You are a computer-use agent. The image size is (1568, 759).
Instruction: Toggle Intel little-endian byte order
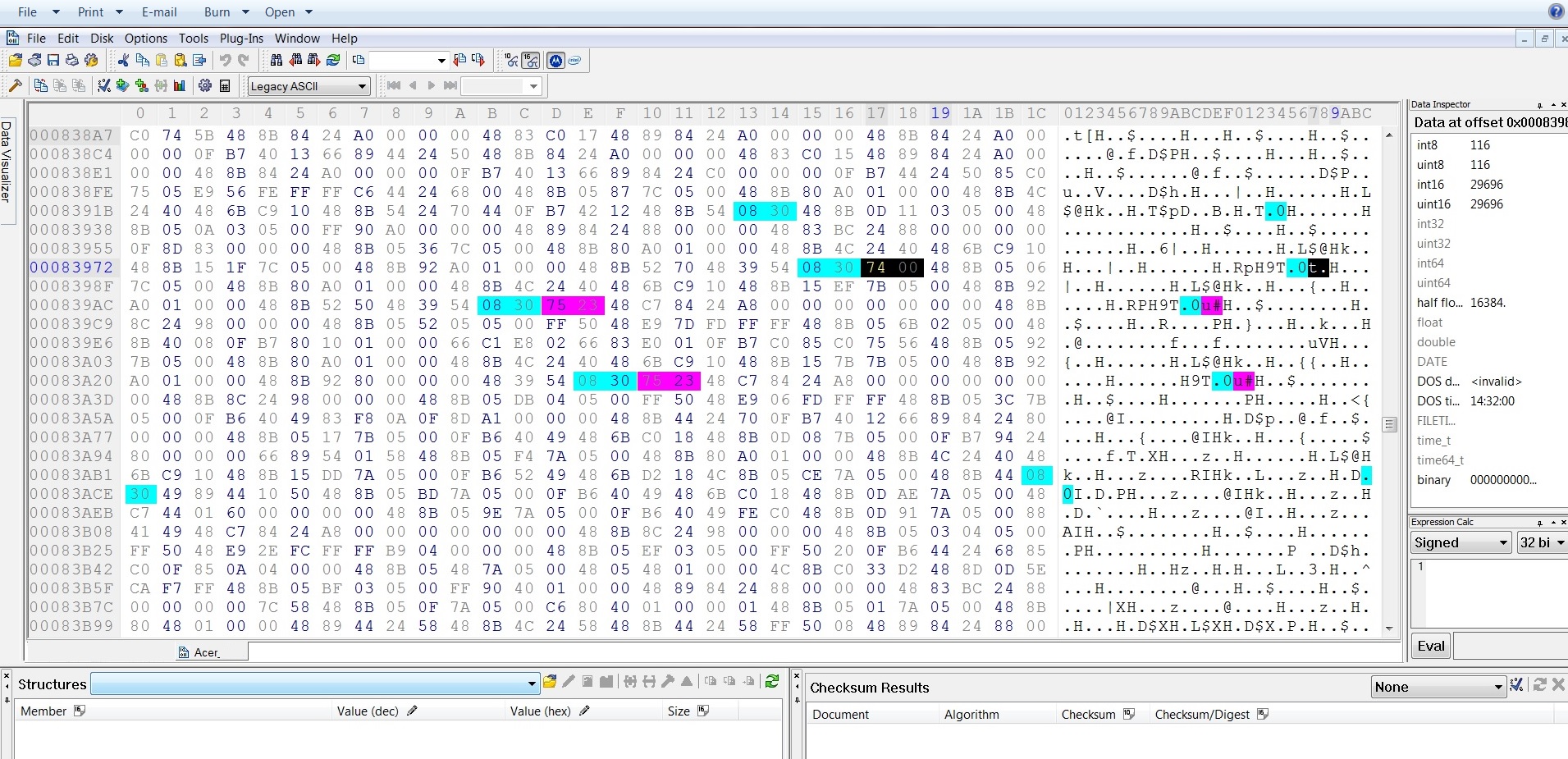tap(574, 60)
